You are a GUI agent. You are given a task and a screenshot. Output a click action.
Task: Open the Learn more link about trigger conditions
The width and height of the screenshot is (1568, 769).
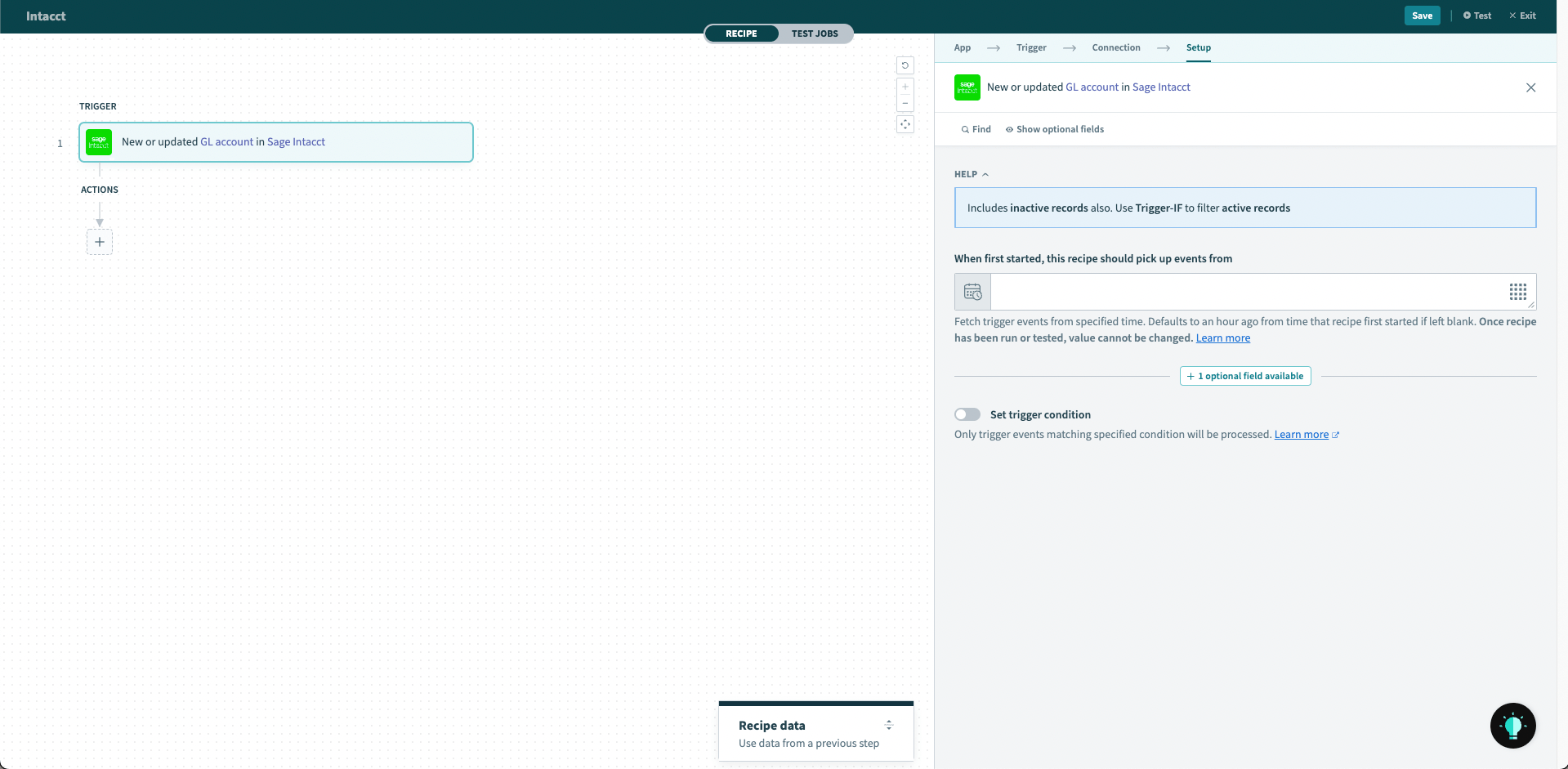tap(1302, 434)
